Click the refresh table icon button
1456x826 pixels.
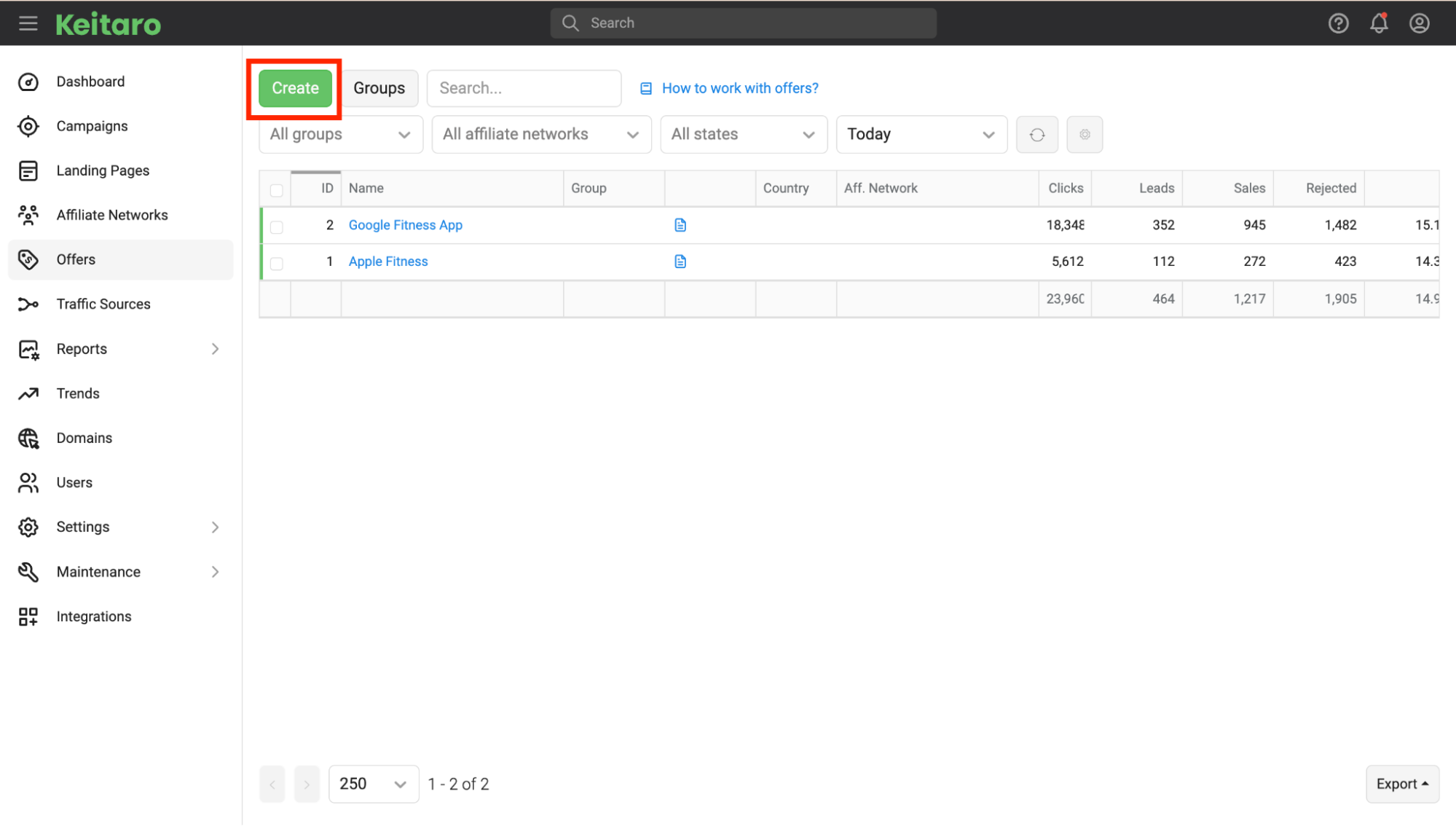(x=1037, y=134)
